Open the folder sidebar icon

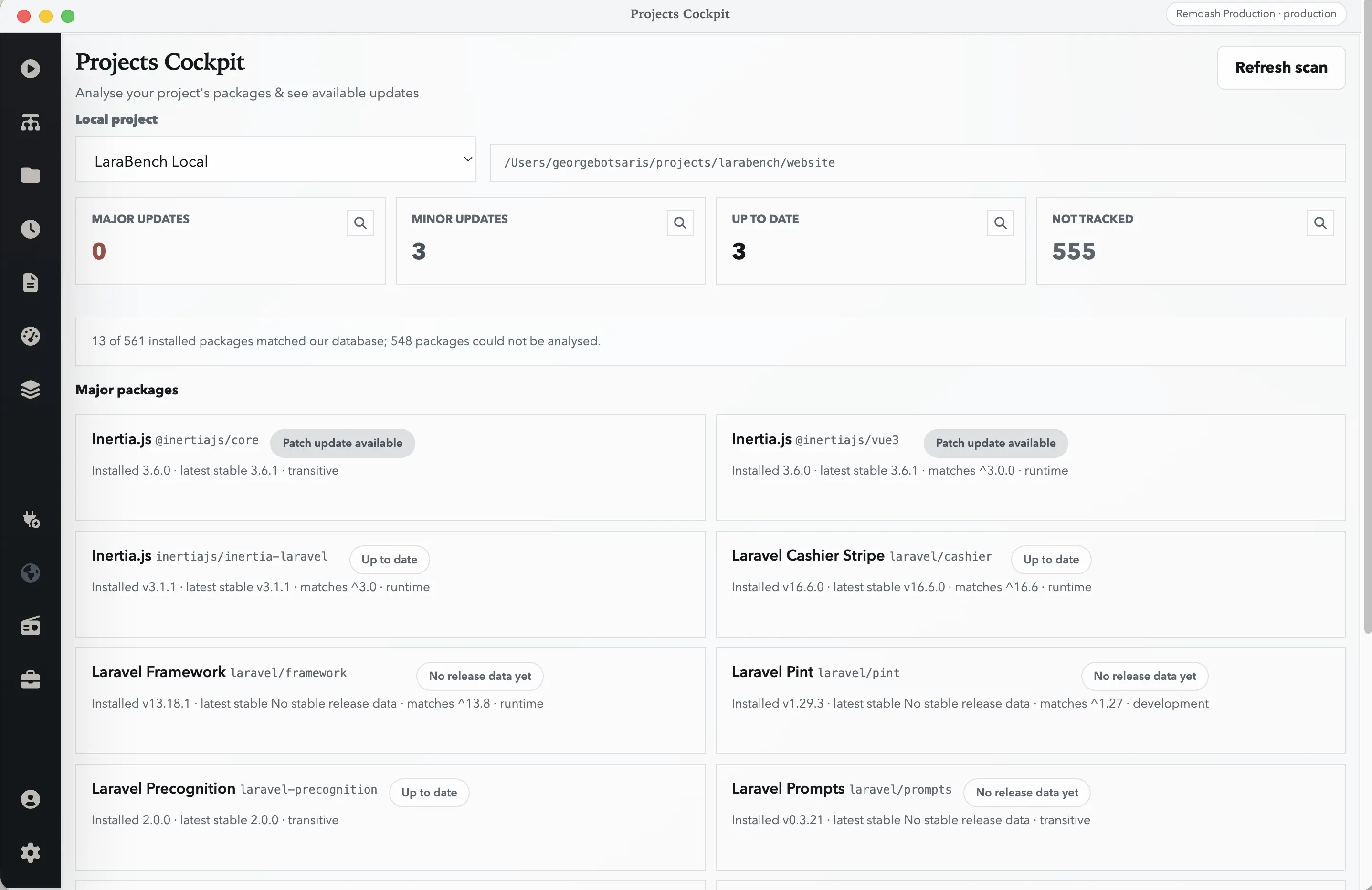click(30, 175)
